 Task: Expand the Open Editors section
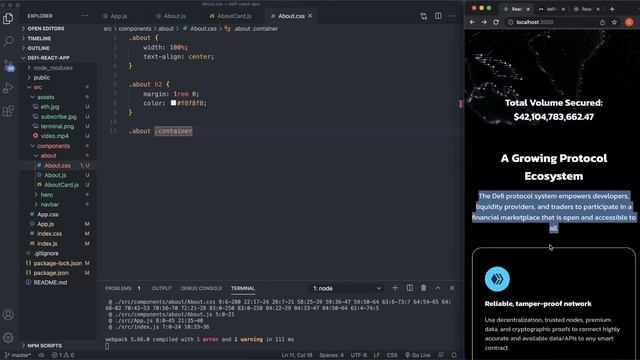point(45,29)
